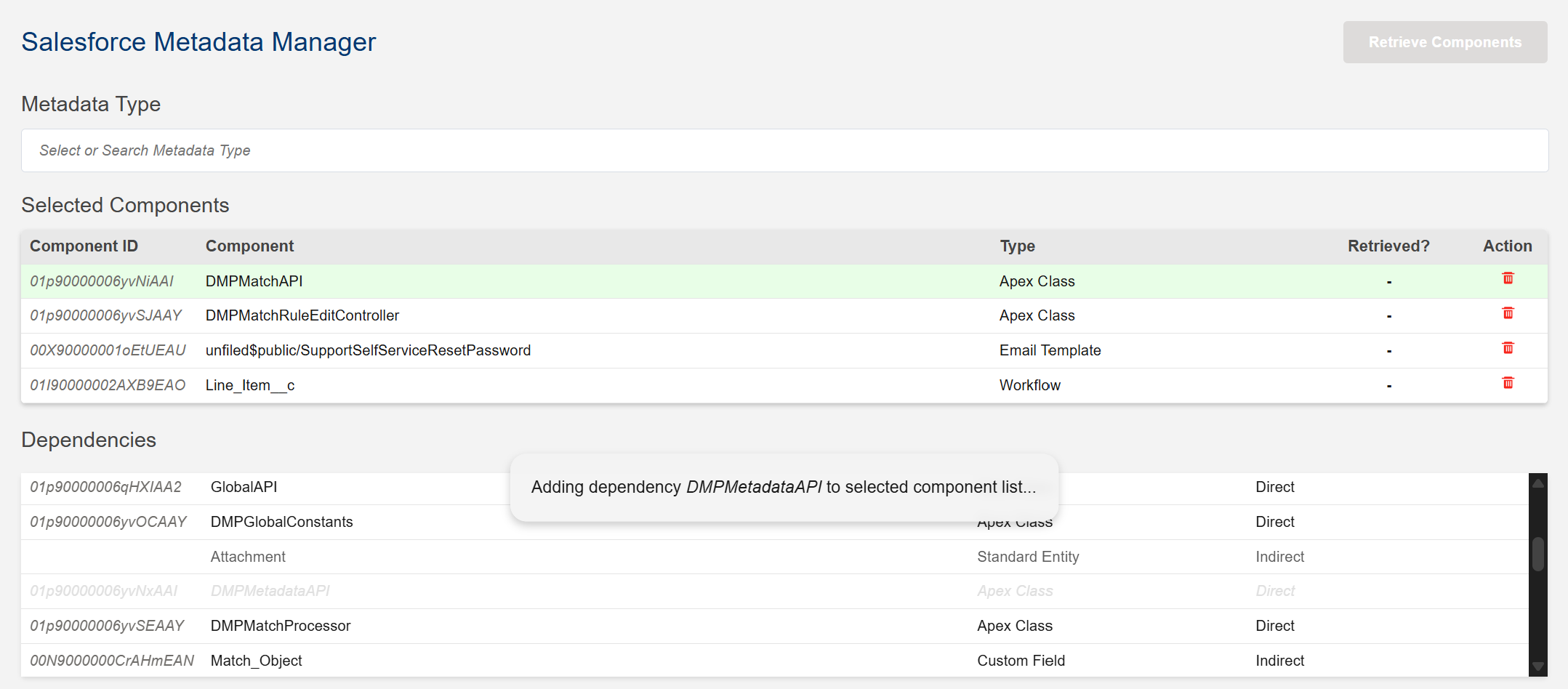Screen dimensions: 1568x689
Task: Select the Match_Object custom field dependency
Action: 775,661
